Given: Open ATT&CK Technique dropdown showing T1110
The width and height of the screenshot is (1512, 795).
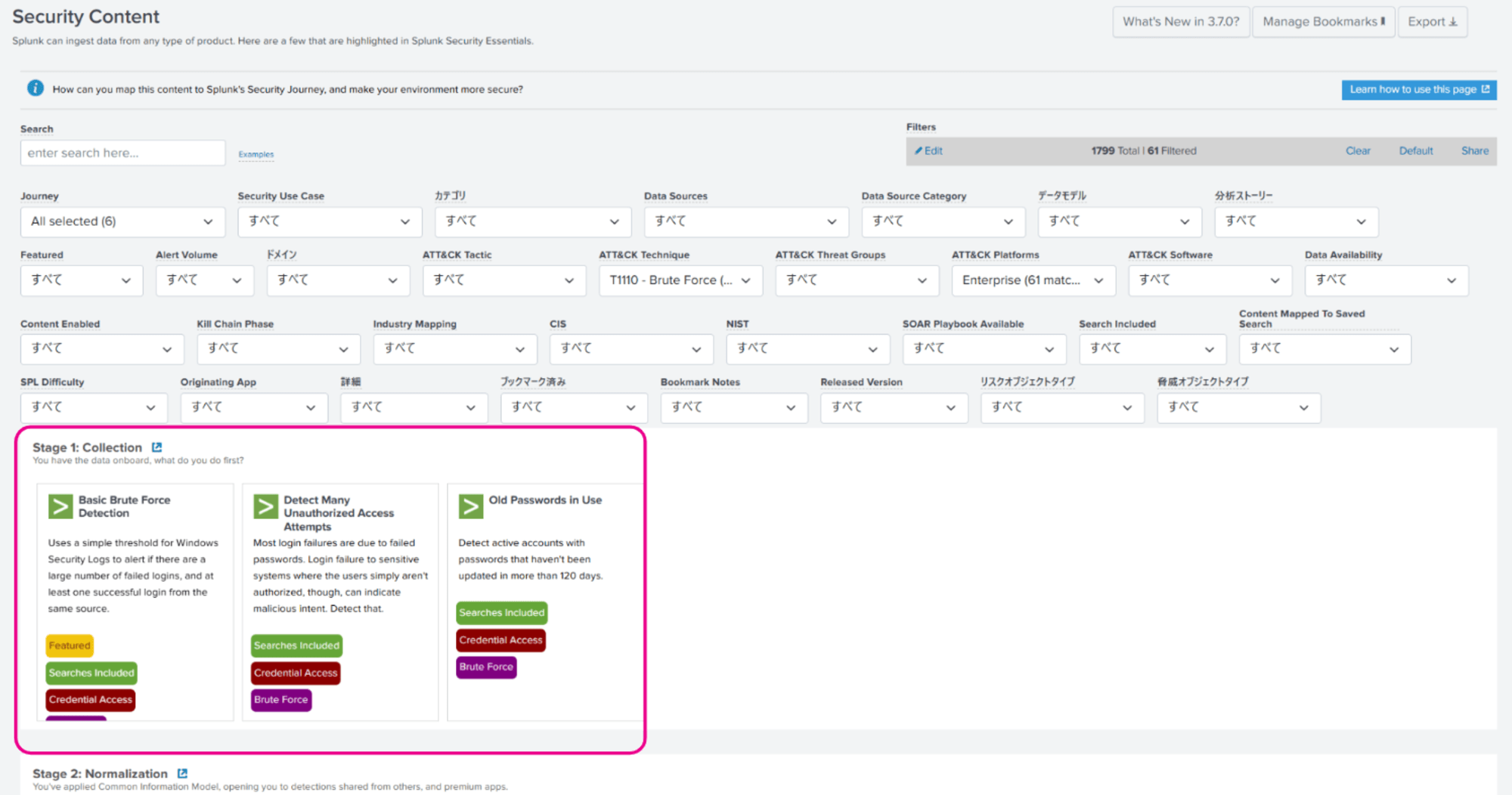Looking at the screenshot, I should tap(680, 280).
